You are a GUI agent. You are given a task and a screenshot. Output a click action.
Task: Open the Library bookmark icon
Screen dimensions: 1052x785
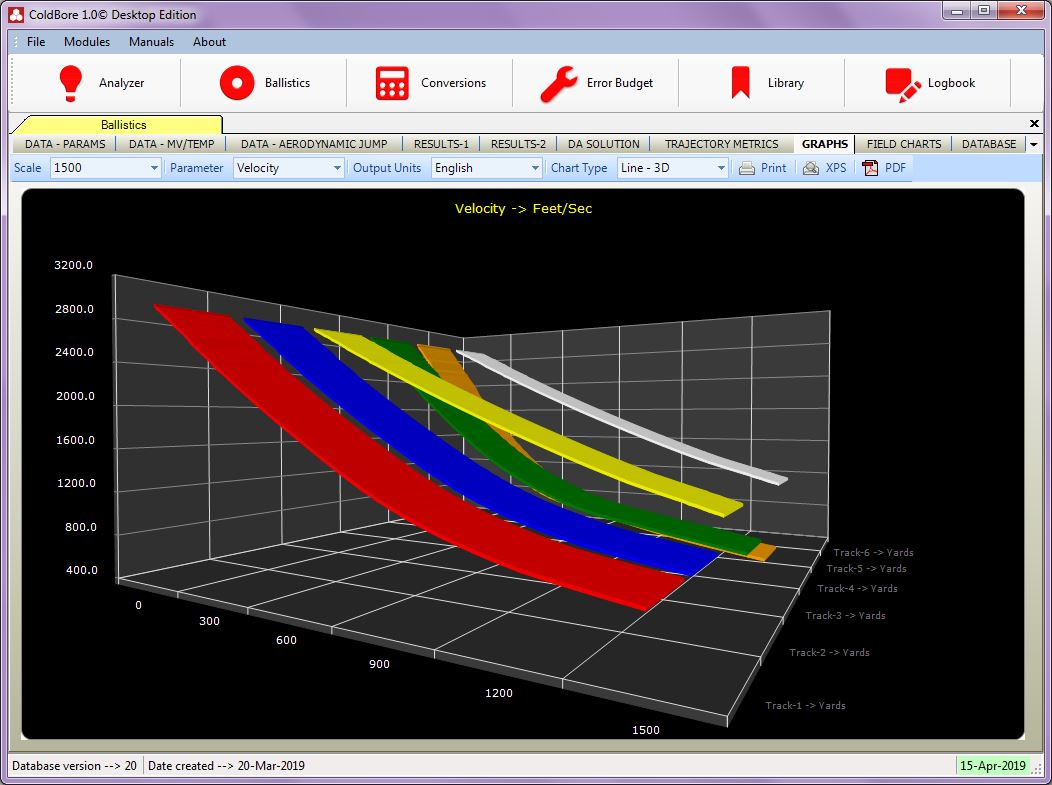pyautogui.click(x=740, y=83)
